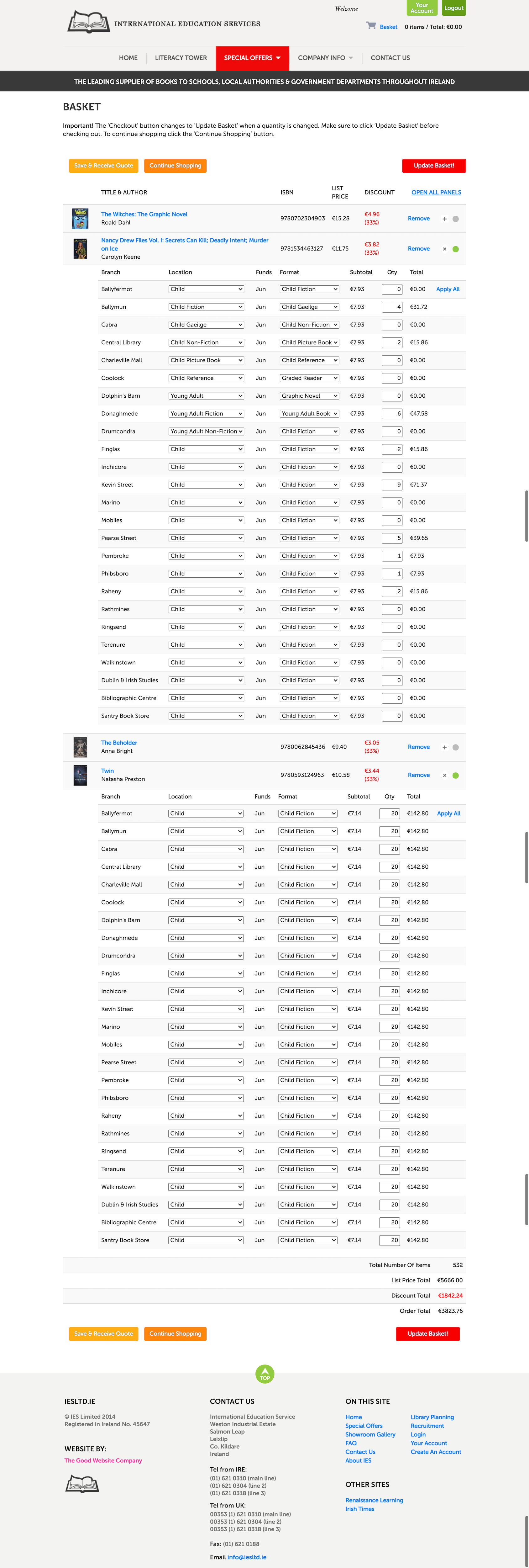
Task: Go to Literacy Tower nav item
Action: point(181,58)
